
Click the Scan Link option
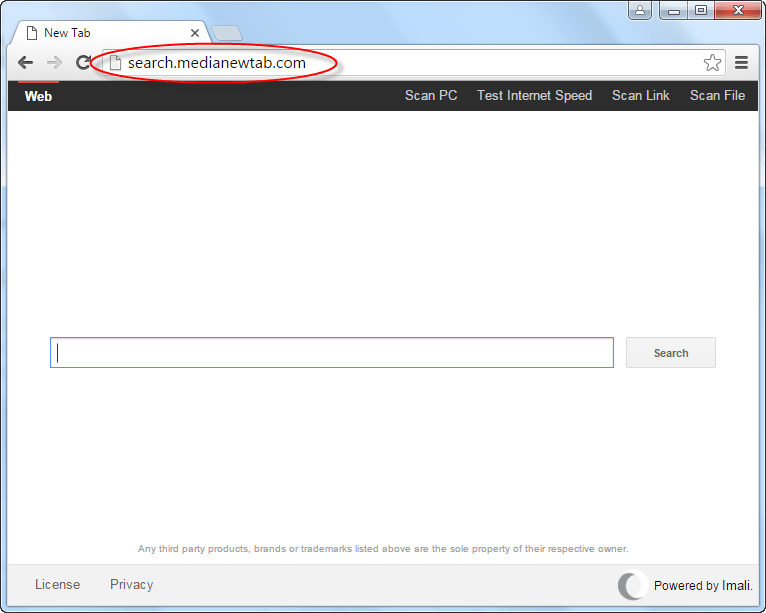[x=640, y=95]
